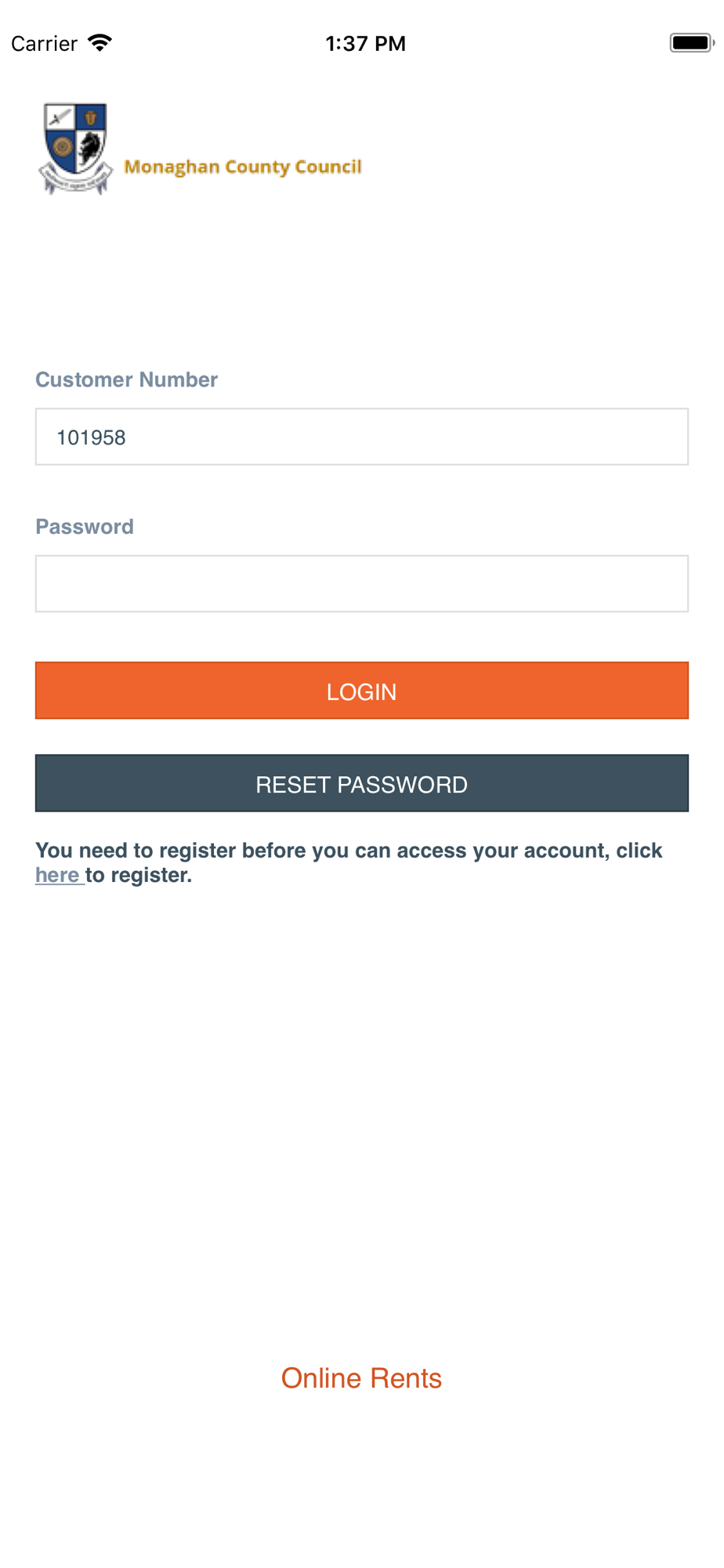Tap the Carrier label in status bar
The width and height of the screenshot is (724, 1568).
45,44
